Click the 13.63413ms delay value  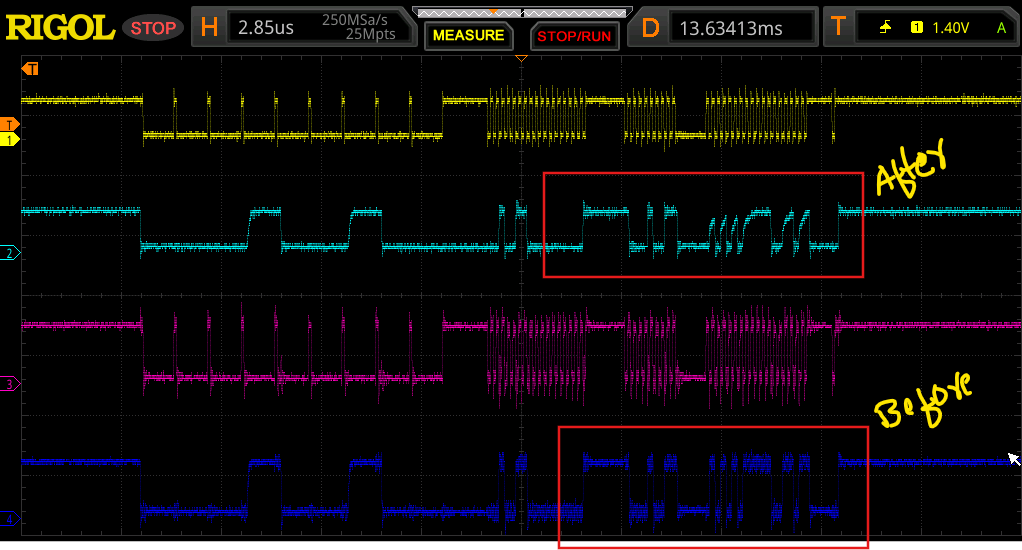click(731, 28)
